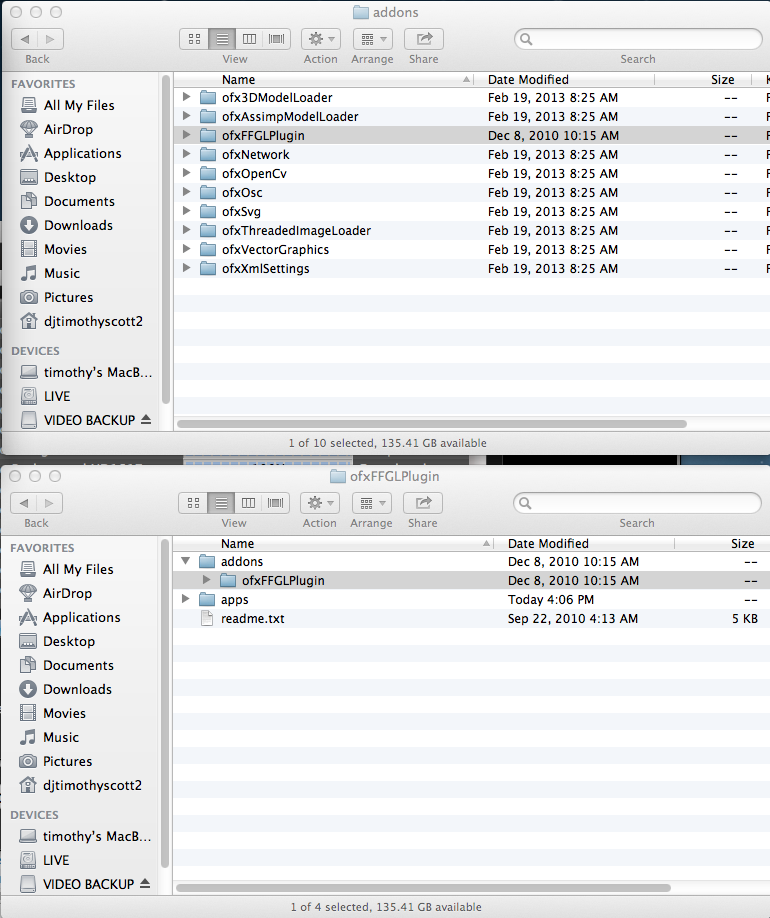Expand the ofxNetwork folder disclosure triangle
770x918 pixels.
(x=186, y=155)
